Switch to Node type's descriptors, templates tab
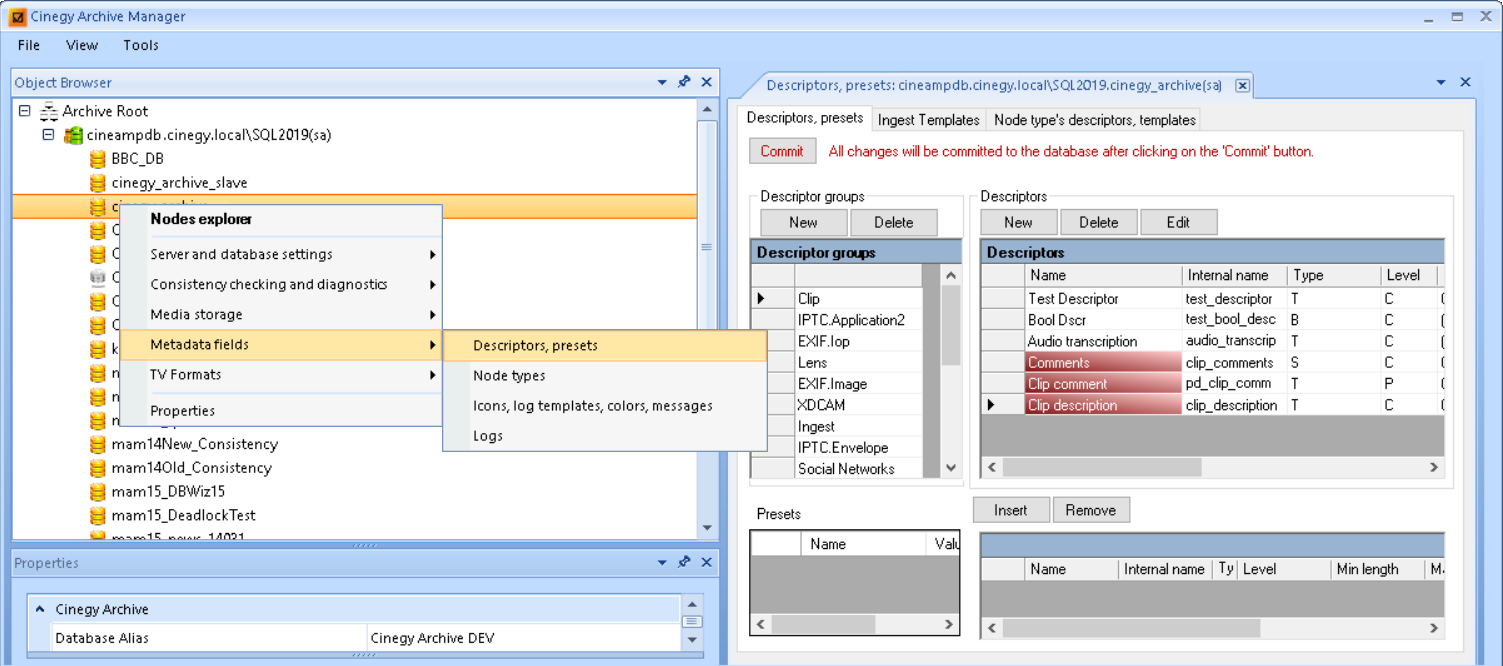This screenshot has width=1503, height=666. [1095, 120]
